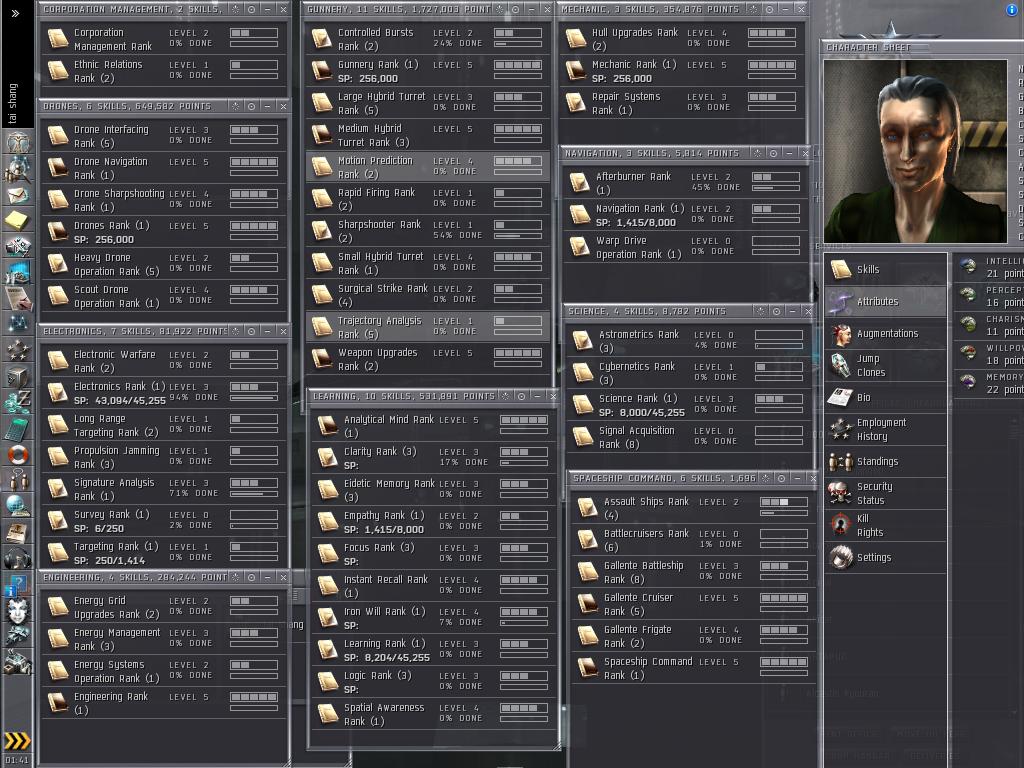Toggle pin on Engineering skills window

point(236,577)
